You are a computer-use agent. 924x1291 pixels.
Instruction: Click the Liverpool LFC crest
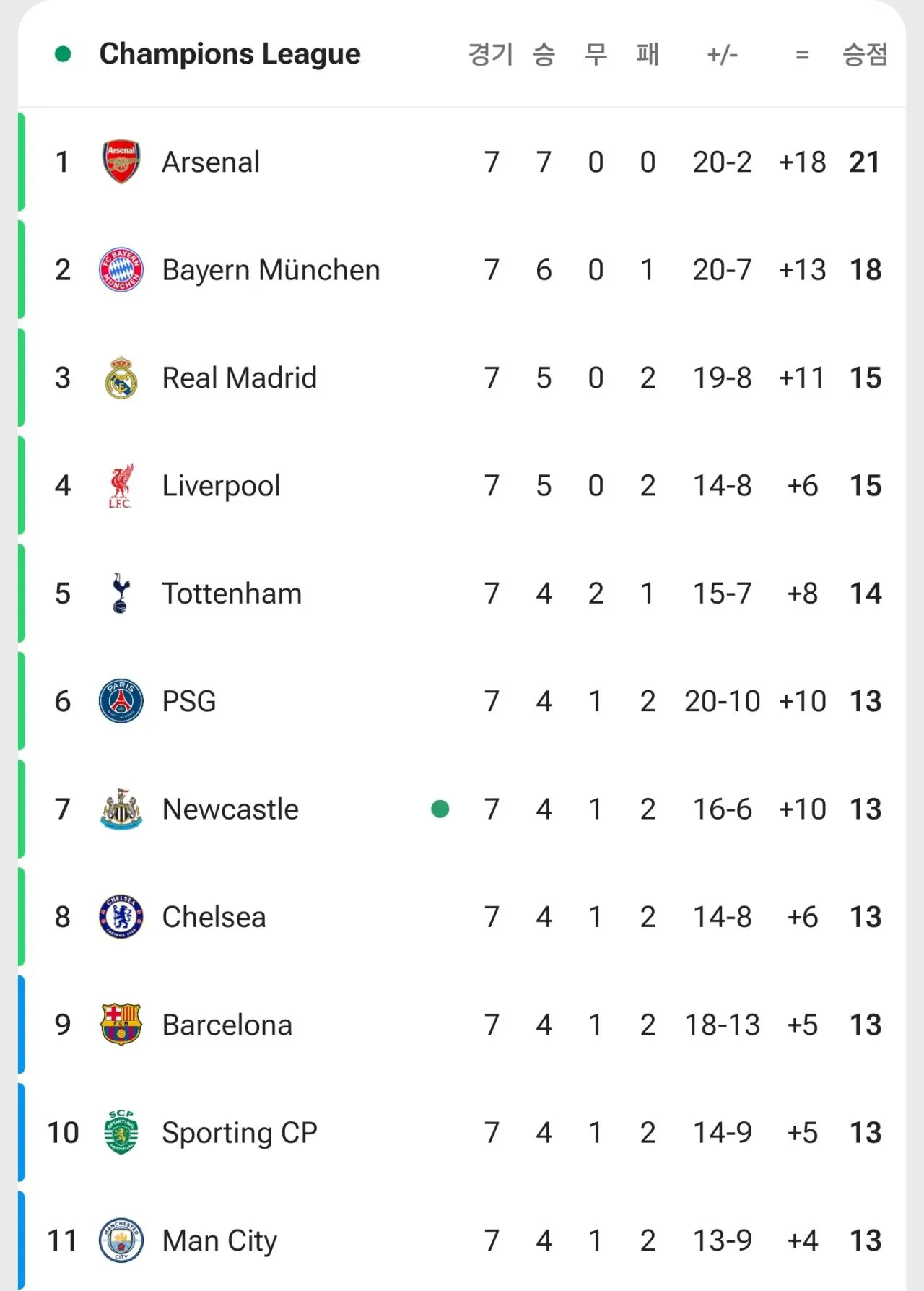point(121,486)
